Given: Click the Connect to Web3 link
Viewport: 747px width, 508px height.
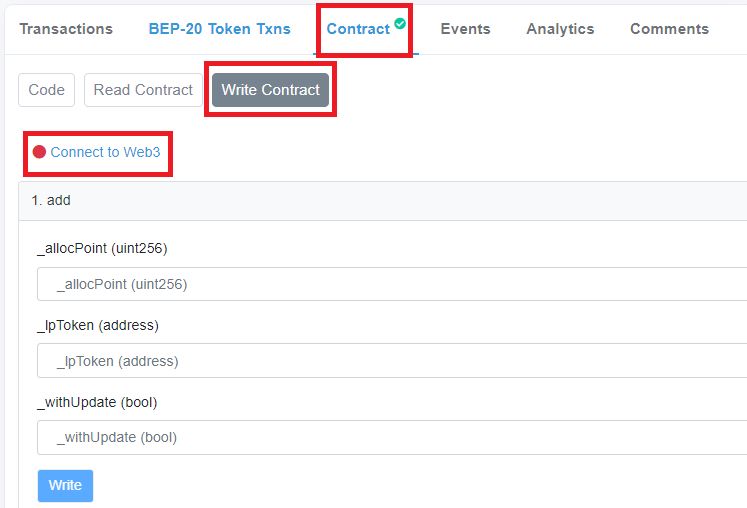Looking at the screenshot, I should [x=105, y=152].
